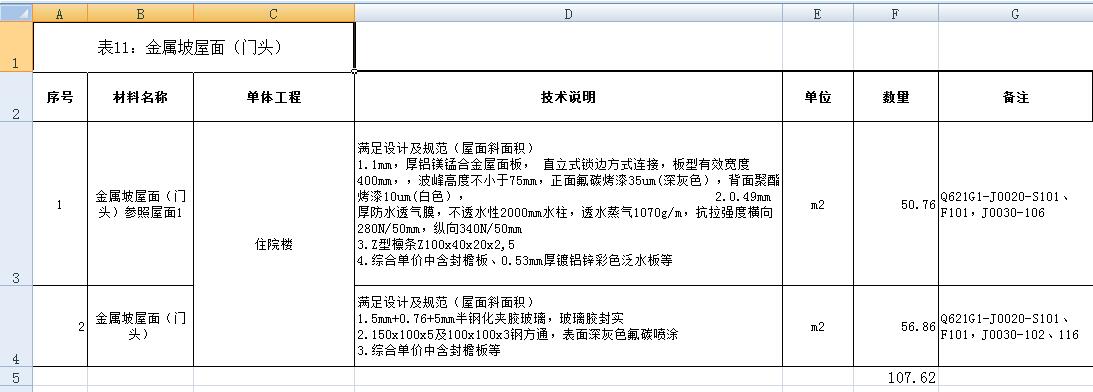Click the quantity cell 56.86
Viewport: 1093px width, 392px height.
[x=896, y=326]
